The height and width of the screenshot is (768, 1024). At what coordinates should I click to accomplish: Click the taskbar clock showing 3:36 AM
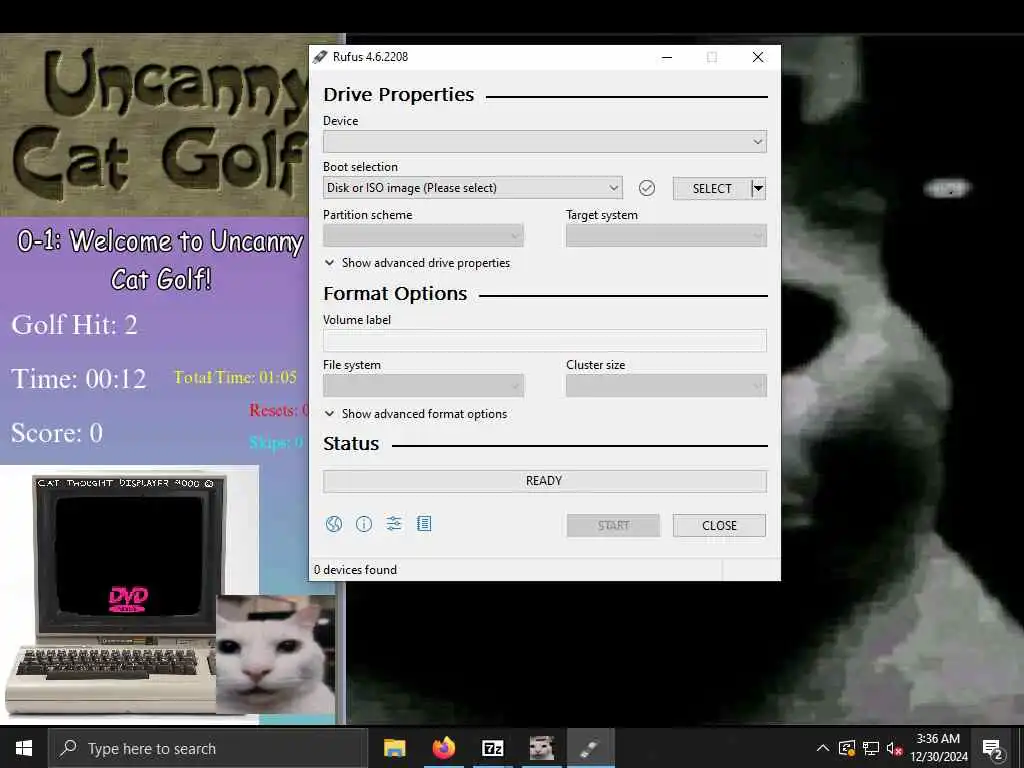pyautogui.click(x=938, y=748)
